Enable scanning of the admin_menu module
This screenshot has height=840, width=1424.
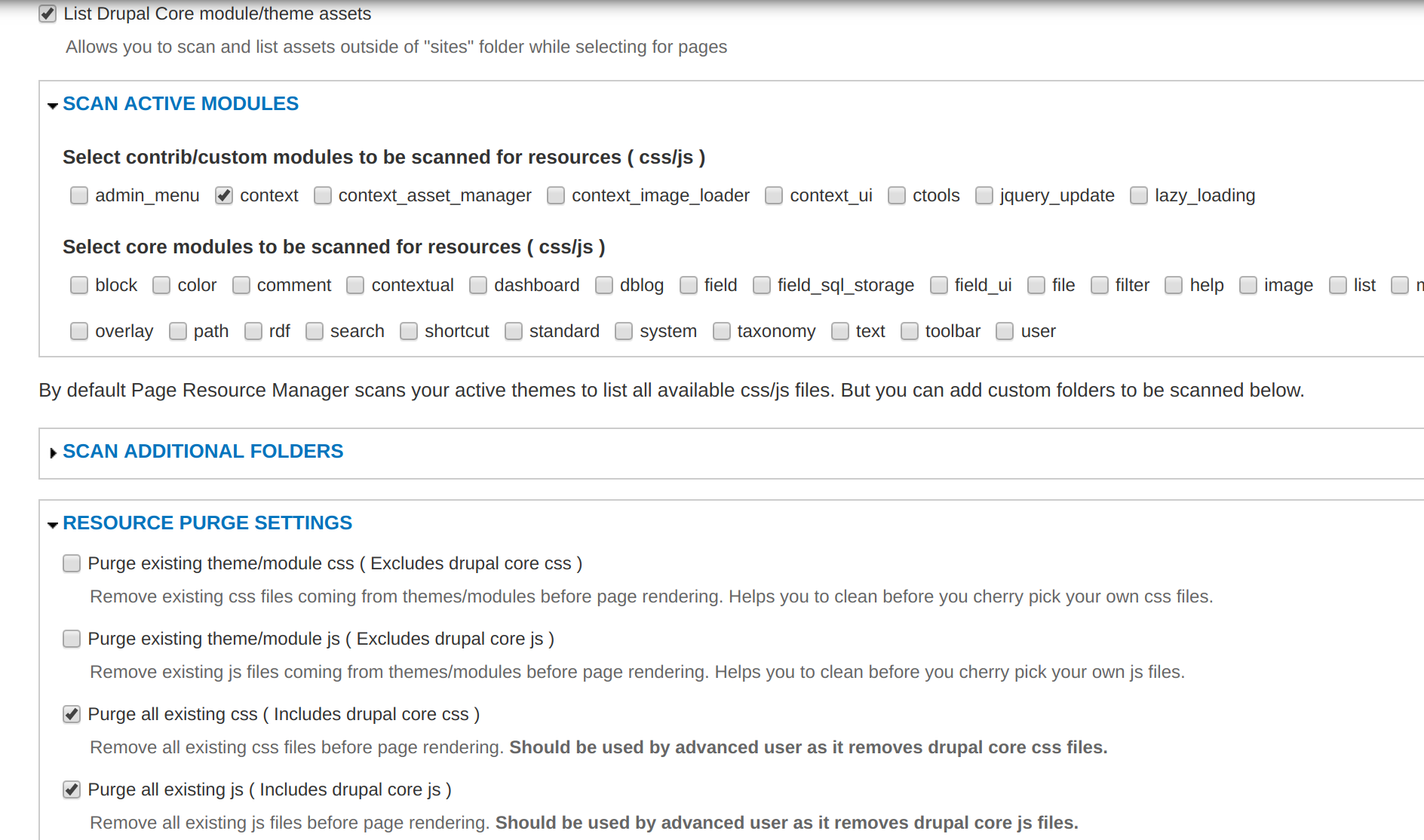[79, 195]
